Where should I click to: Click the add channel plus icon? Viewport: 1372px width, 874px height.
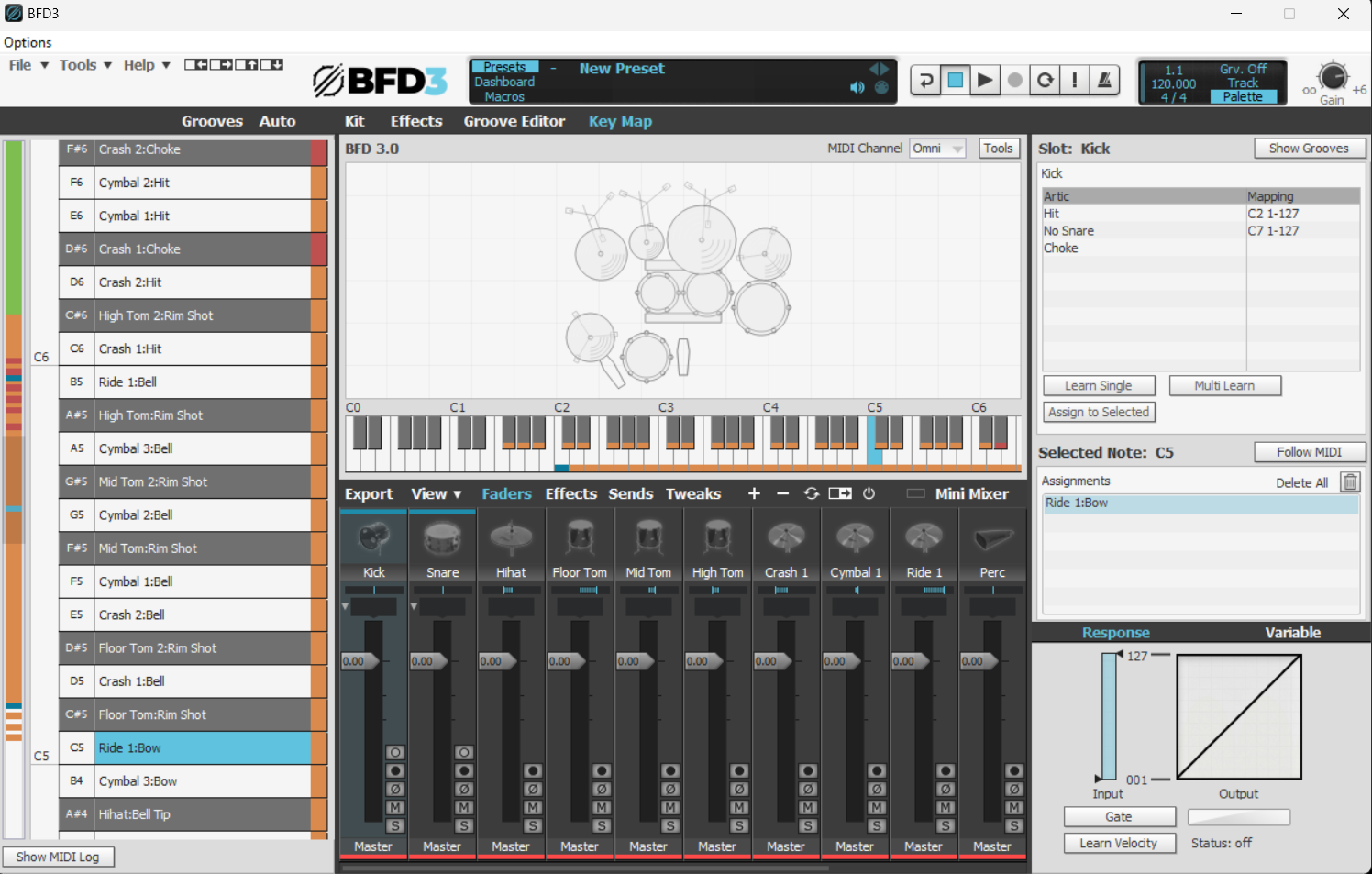click(x=754, y=493)
